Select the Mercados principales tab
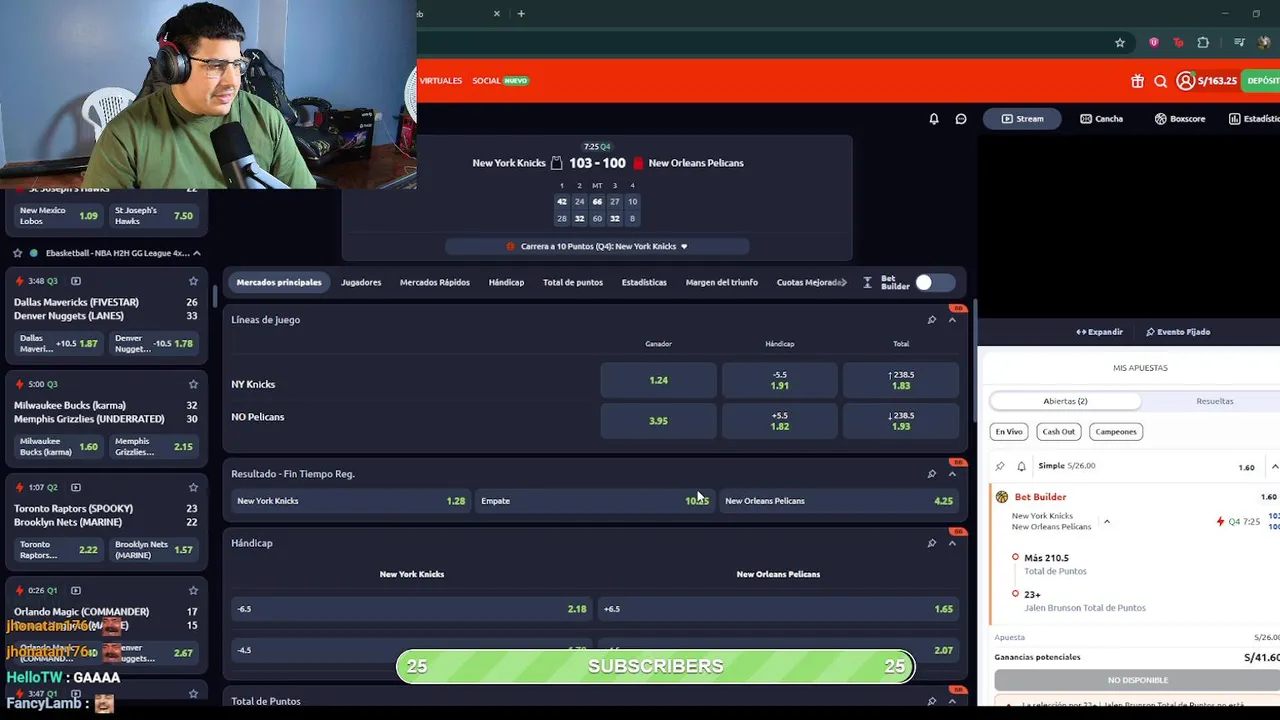 click(279, 283)
